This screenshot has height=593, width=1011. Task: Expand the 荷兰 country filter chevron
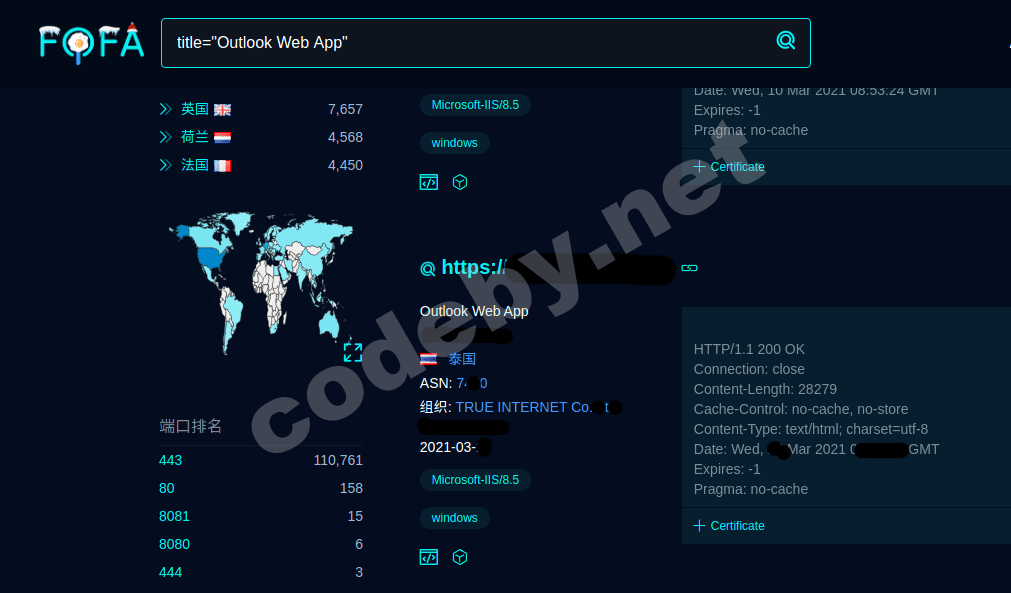[166, 137]
